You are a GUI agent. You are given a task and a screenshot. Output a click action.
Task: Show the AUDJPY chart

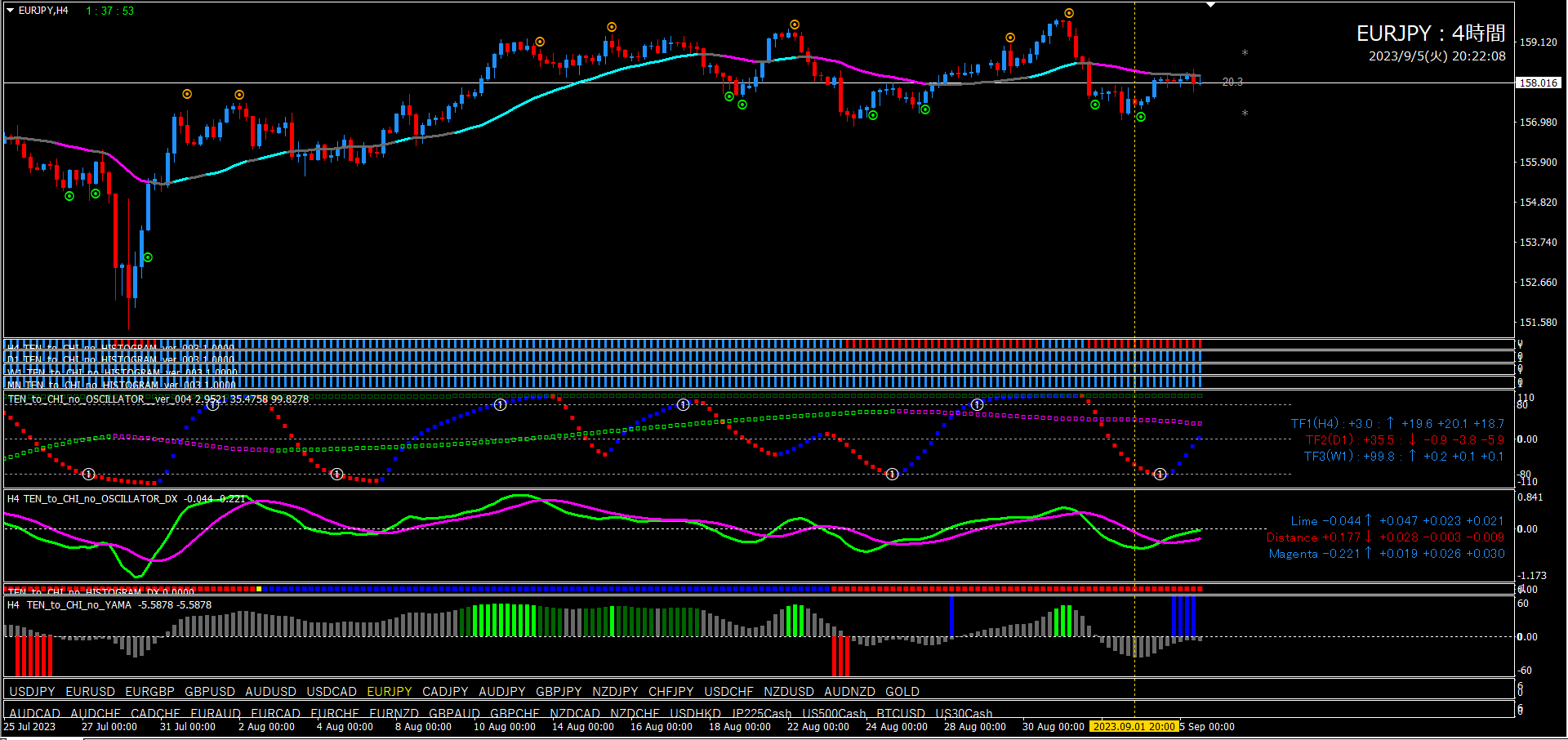point(502,692)
